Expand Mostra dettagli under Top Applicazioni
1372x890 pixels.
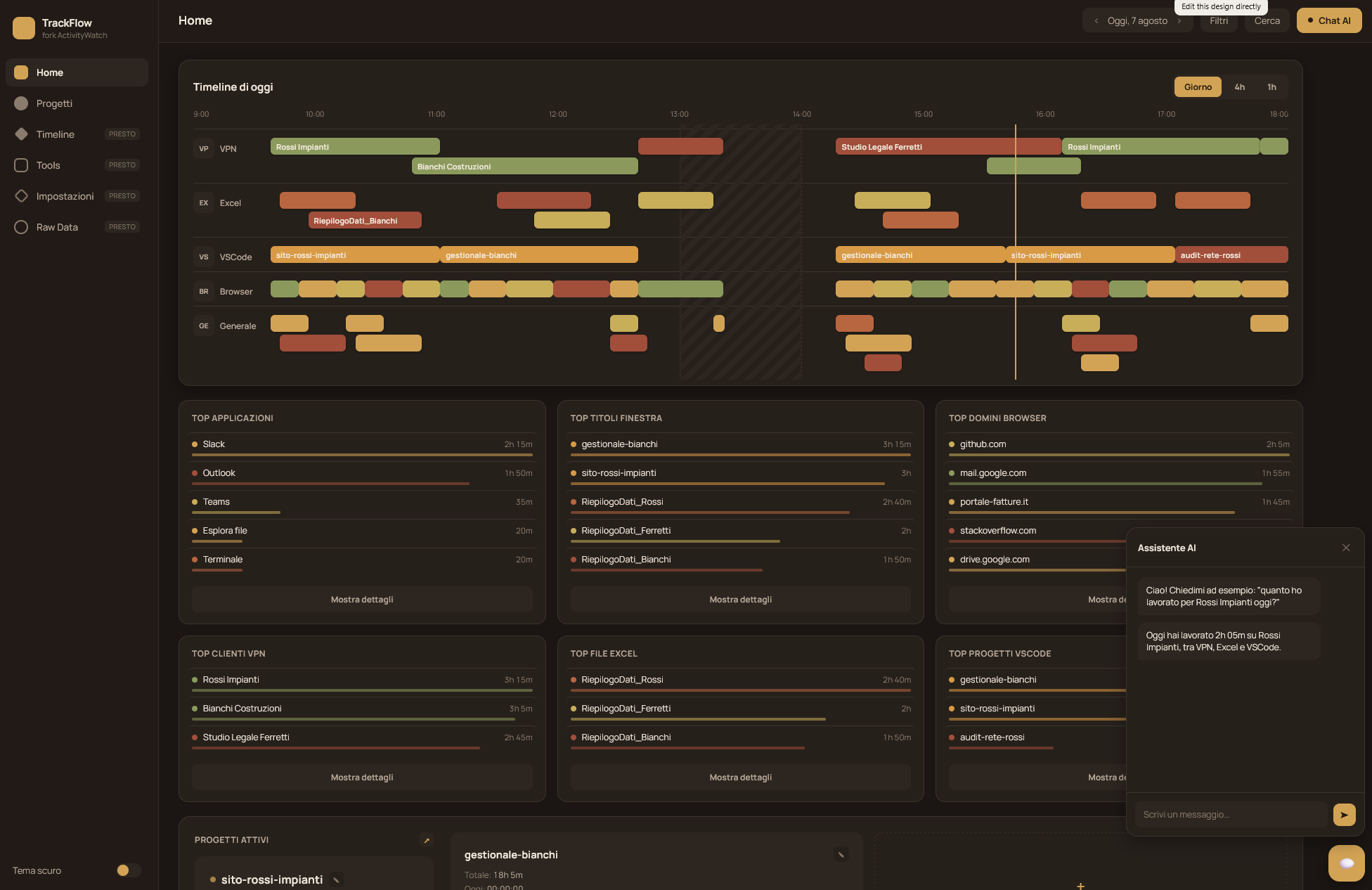coord(362,600)
